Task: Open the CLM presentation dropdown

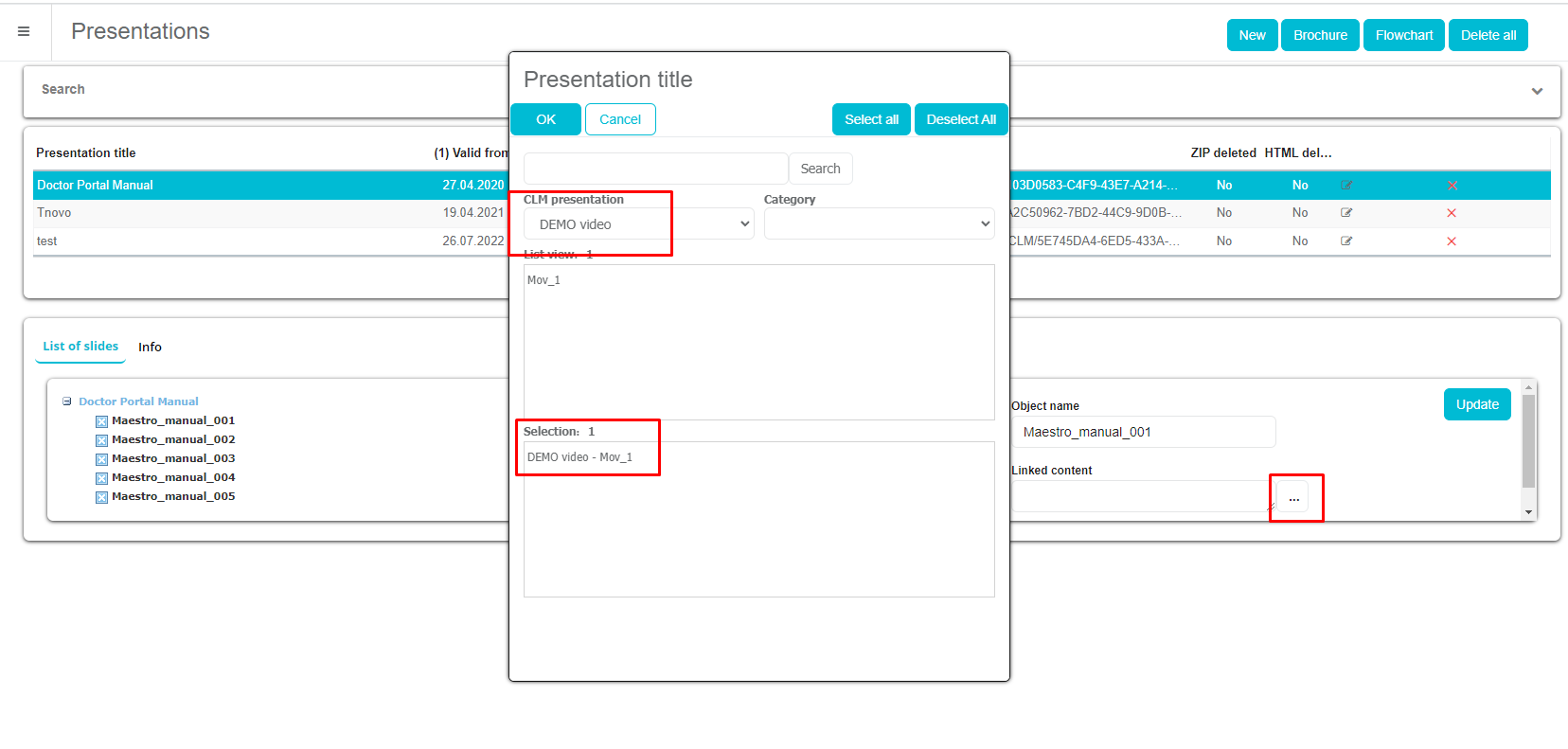Action: tap(638, 224)
